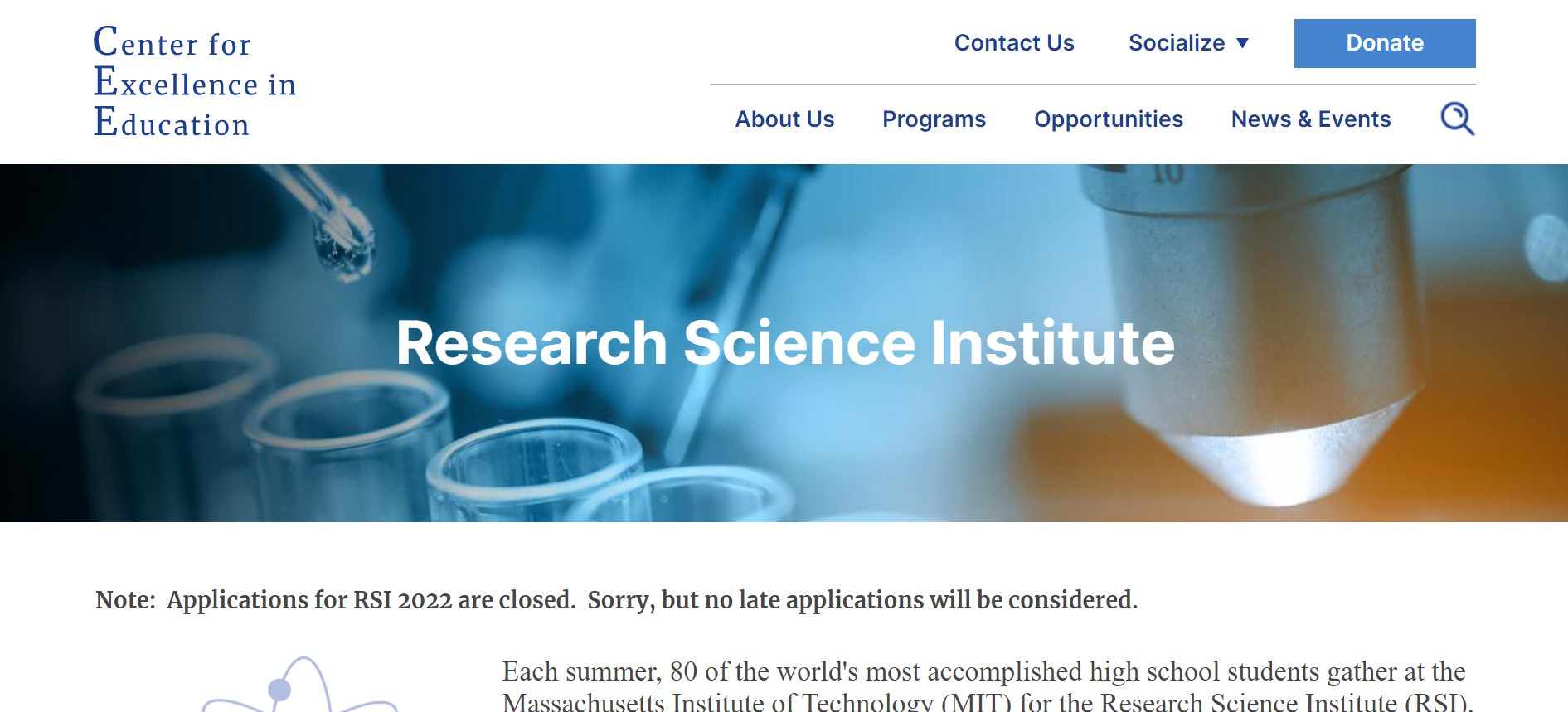
Task: Click the Socialize dropdown arrow
Action: tap(1242, 43)
